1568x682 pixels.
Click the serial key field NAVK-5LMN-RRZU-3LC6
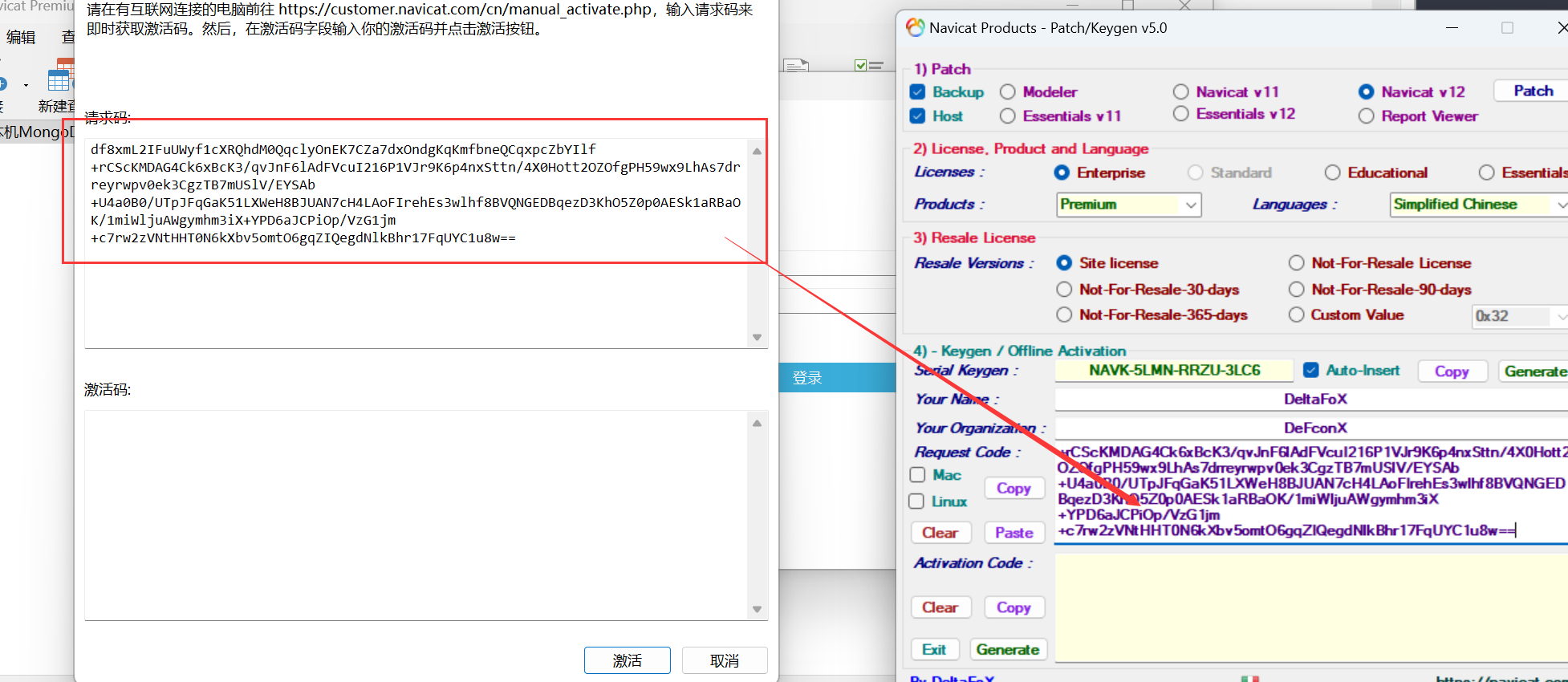click(x=1174, y=370)
